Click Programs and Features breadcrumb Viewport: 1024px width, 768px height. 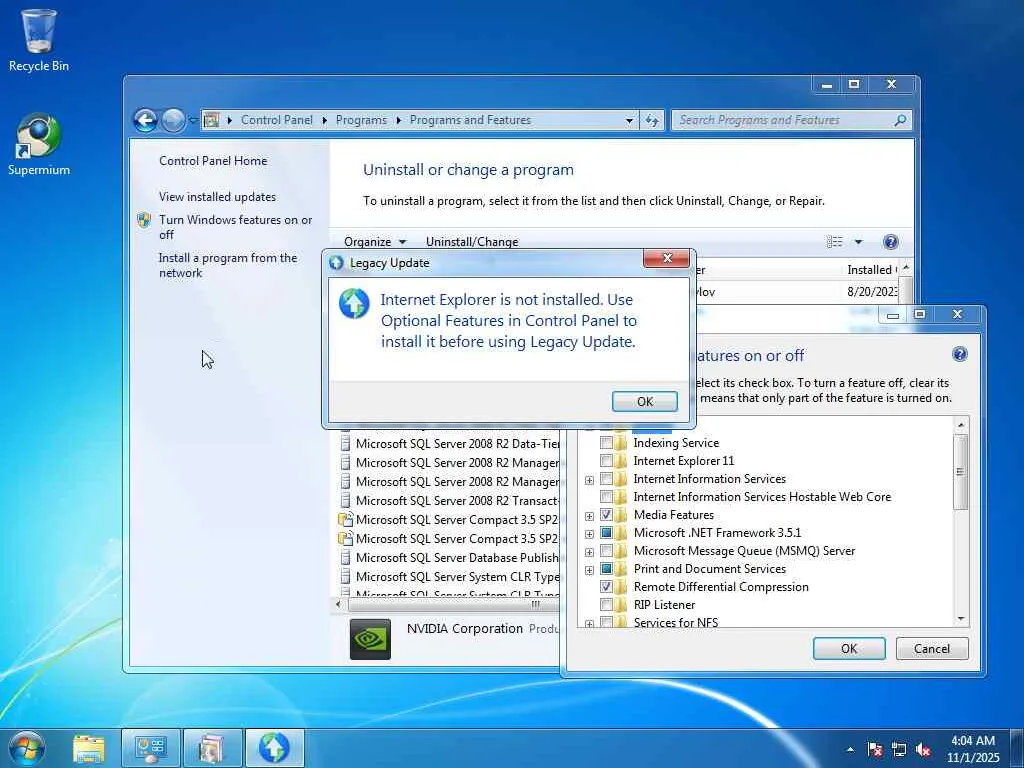point(470,120)
